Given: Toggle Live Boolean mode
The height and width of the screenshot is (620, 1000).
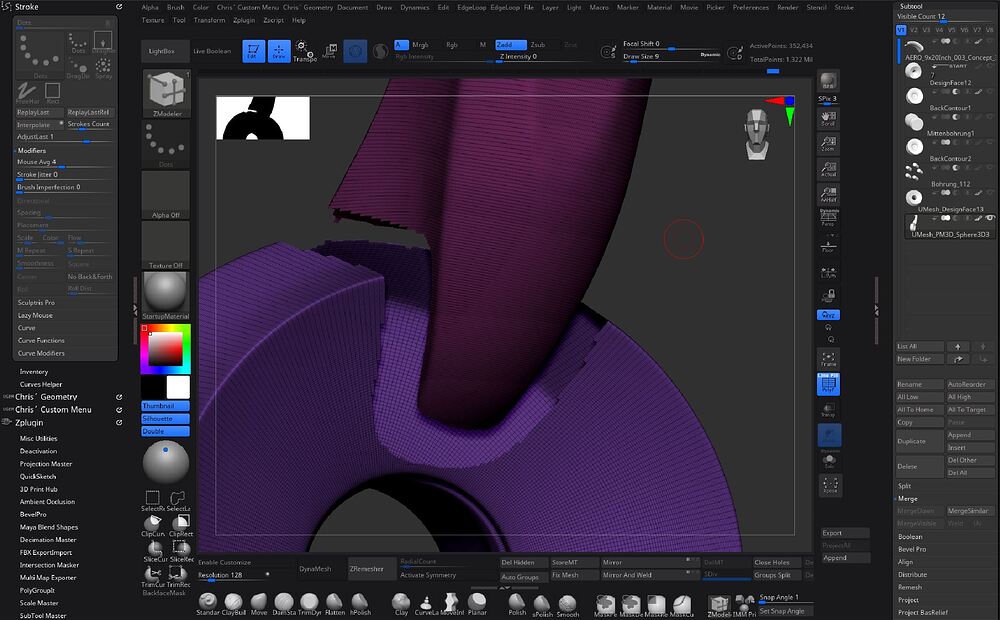Looking at the screenshot, I should 212,51.
